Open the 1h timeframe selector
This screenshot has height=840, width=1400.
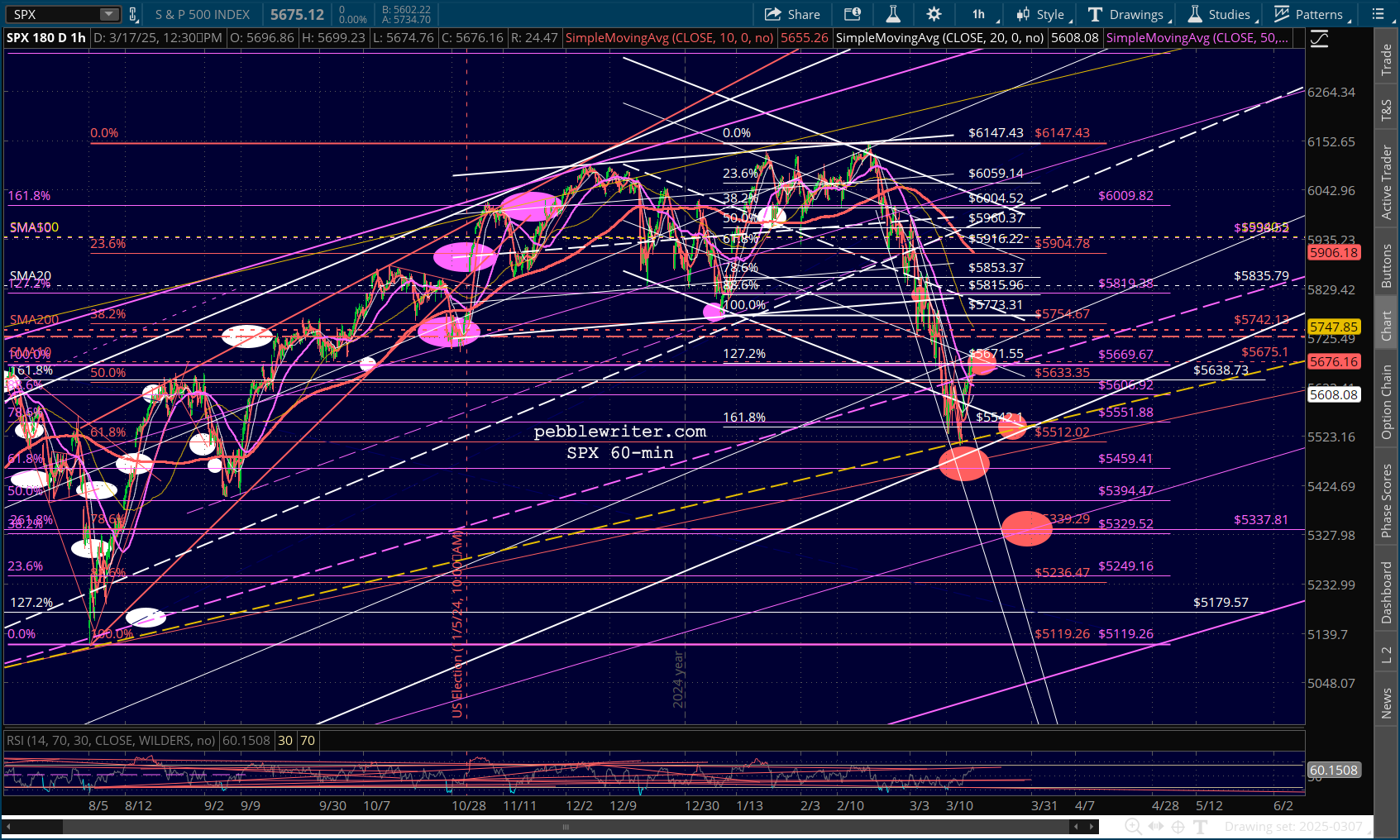[980, 14]
